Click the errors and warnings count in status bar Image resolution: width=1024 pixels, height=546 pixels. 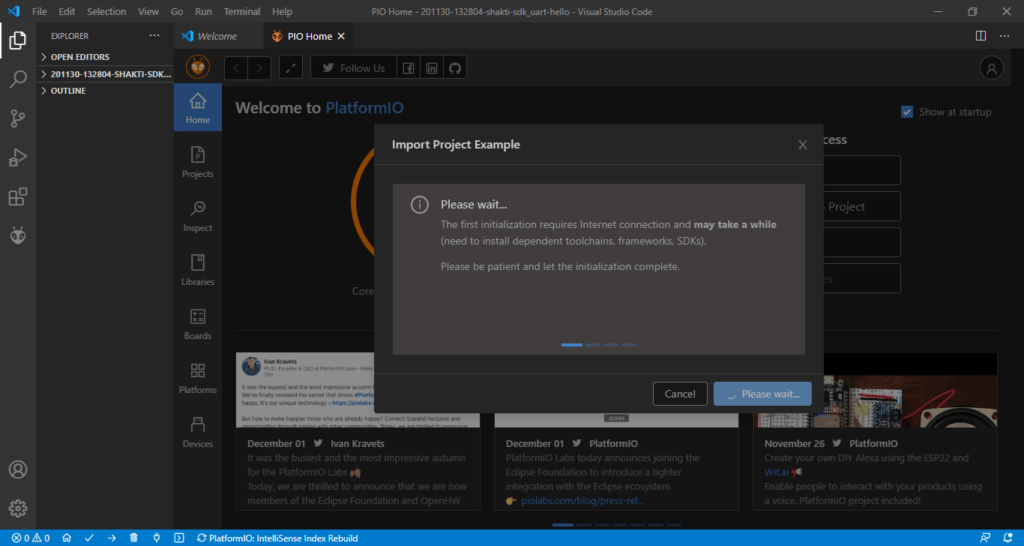[31, 538]
